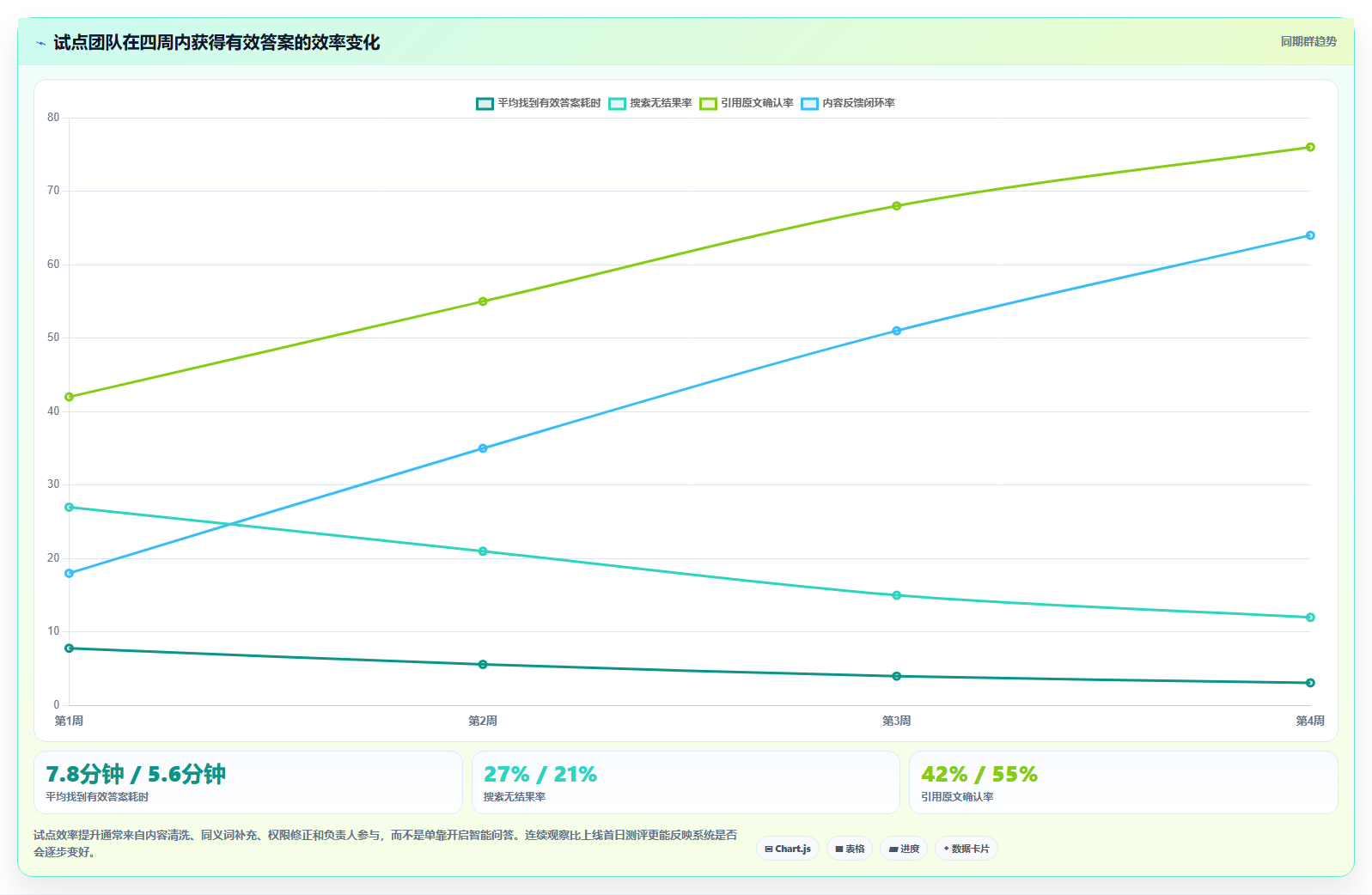Select 平均找到有效答案耗时 point at 第1周
The width and height of the screenshot is (1372, 895).
coord(70,648)
